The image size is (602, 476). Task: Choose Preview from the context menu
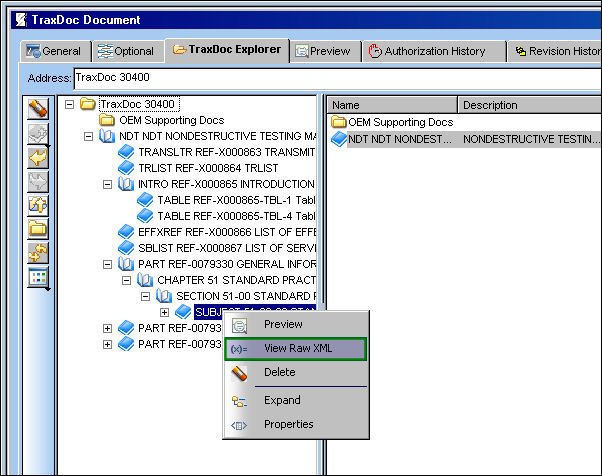296,324
